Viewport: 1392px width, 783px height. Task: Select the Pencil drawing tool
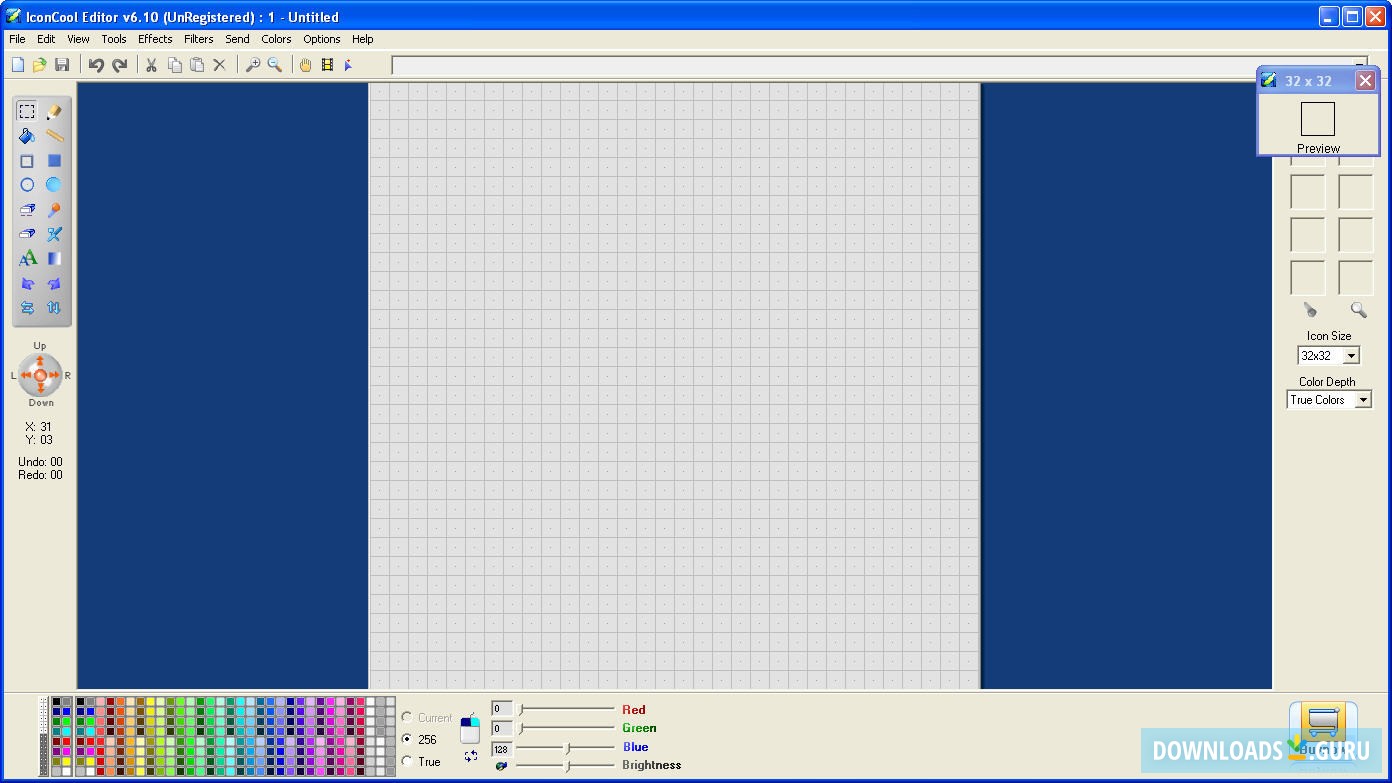tap(54, 111)
